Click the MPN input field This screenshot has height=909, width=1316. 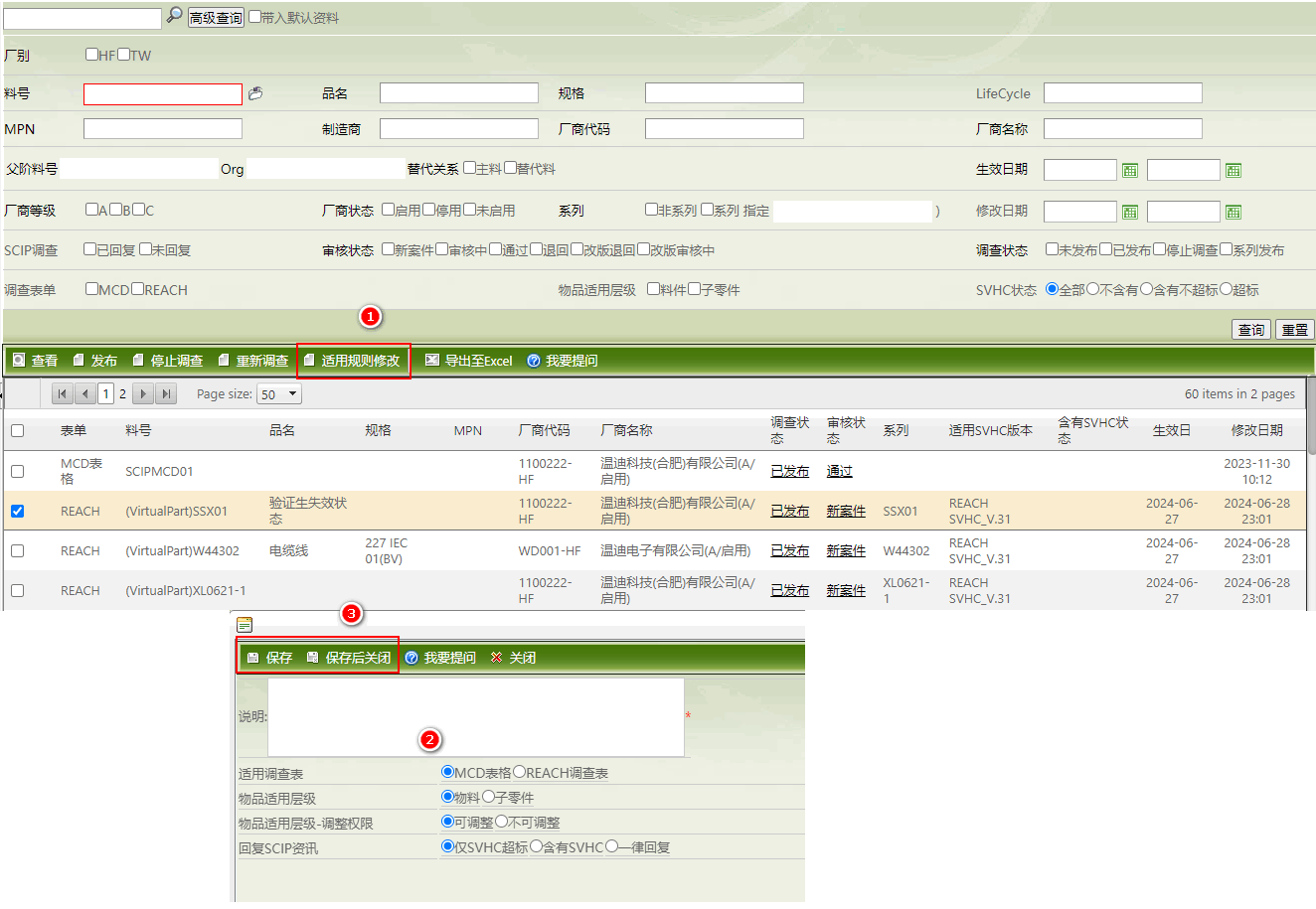pyautogui.click(x=163, y=129)
